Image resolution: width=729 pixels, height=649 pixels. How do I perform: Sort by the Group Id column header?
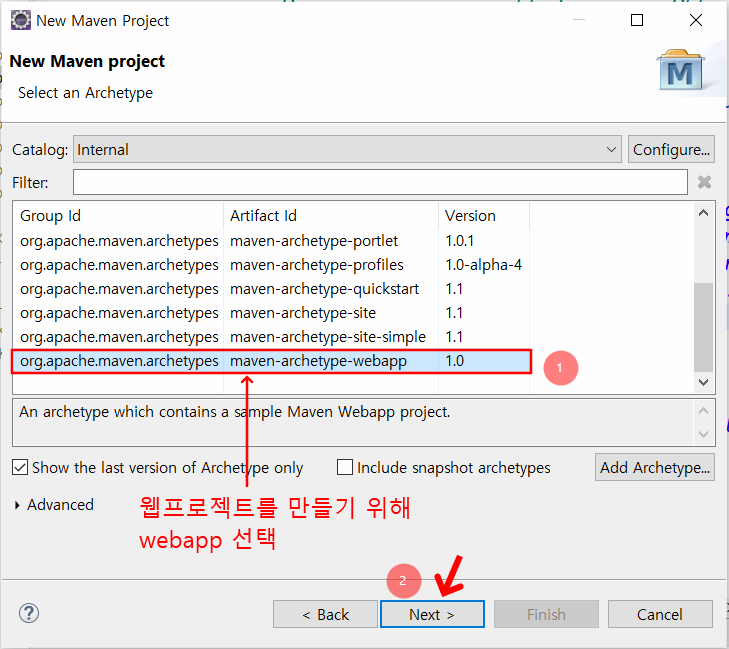tap(118, 216)
